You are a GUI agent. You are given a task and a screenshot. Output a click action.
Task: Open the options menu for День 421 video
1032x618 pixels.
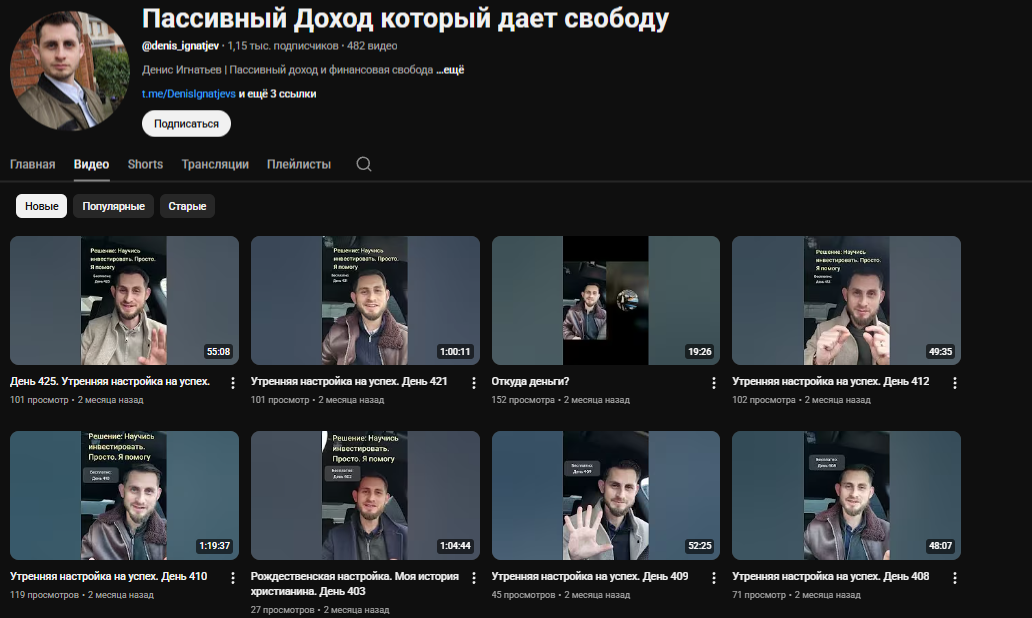point(473,382)
